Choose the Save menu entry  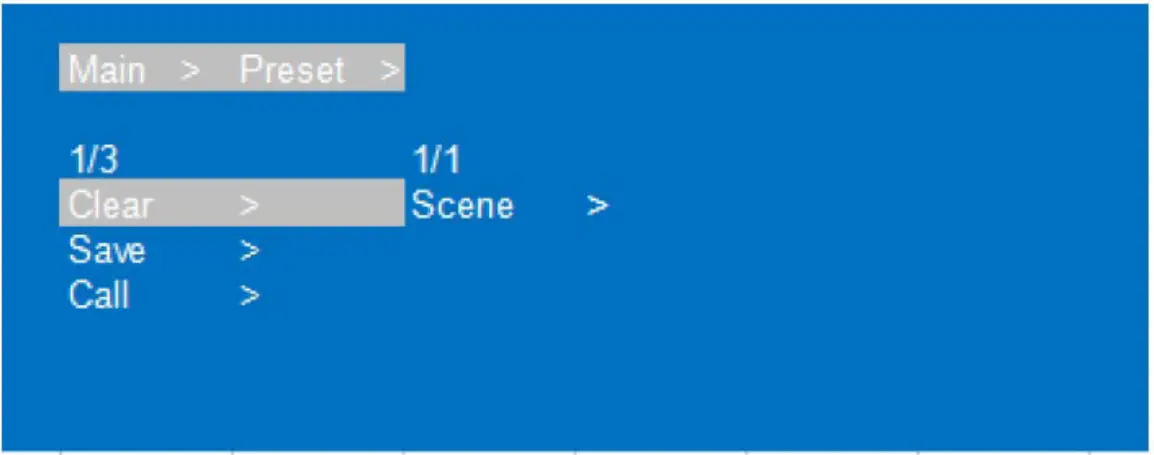pos(106,251)
